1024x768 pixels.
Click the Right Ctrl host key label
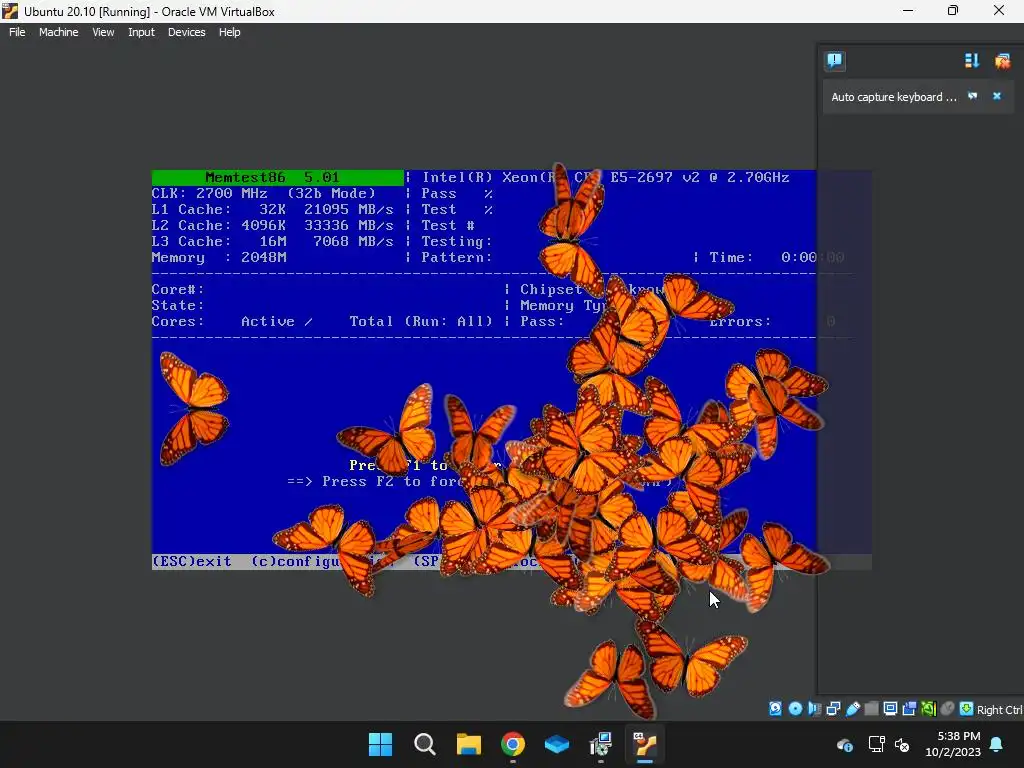point(1000,710)
